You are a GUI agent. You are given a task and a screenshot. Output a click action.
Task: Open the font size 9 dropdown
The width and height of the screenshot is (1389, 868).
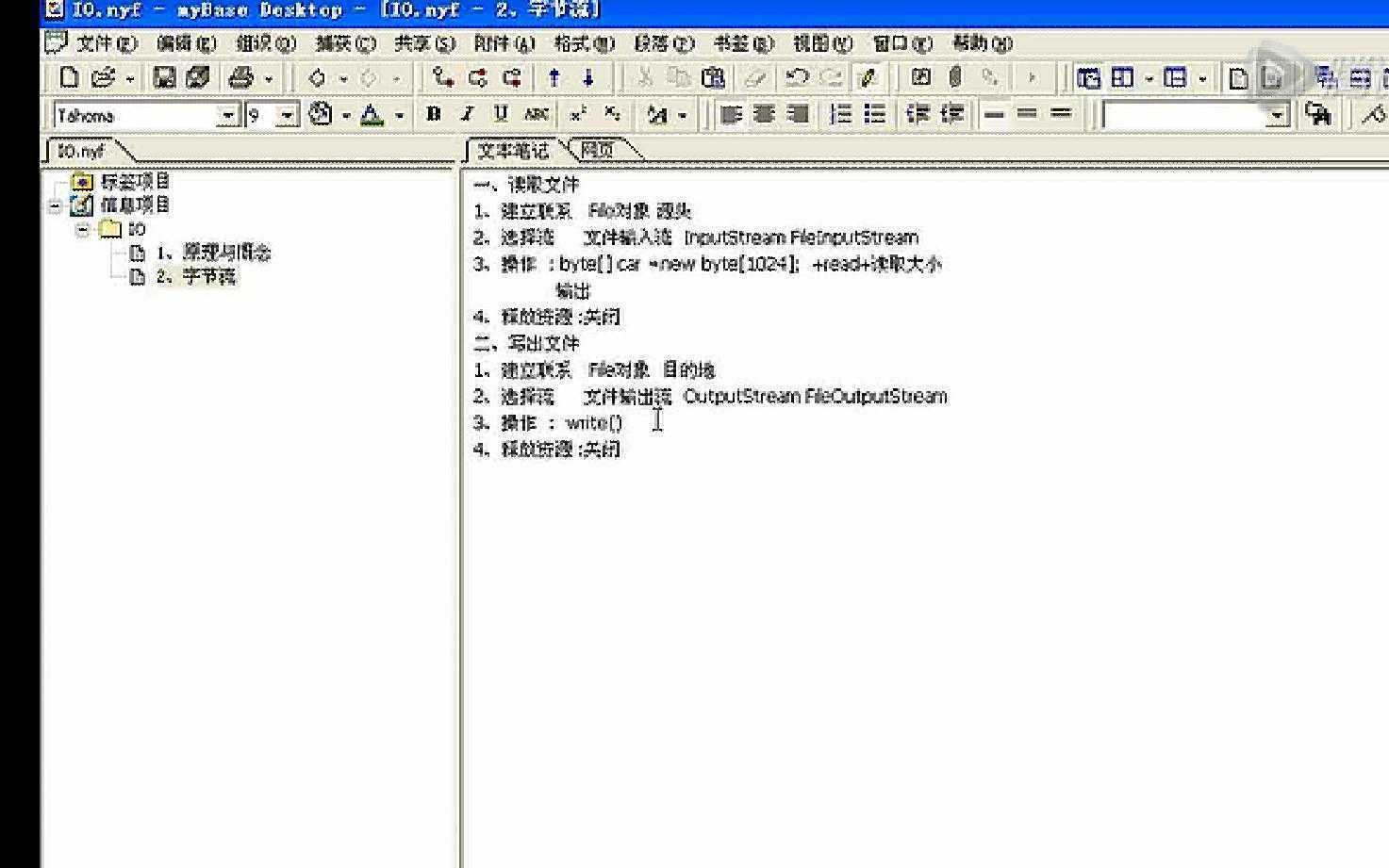pos(288,116)
